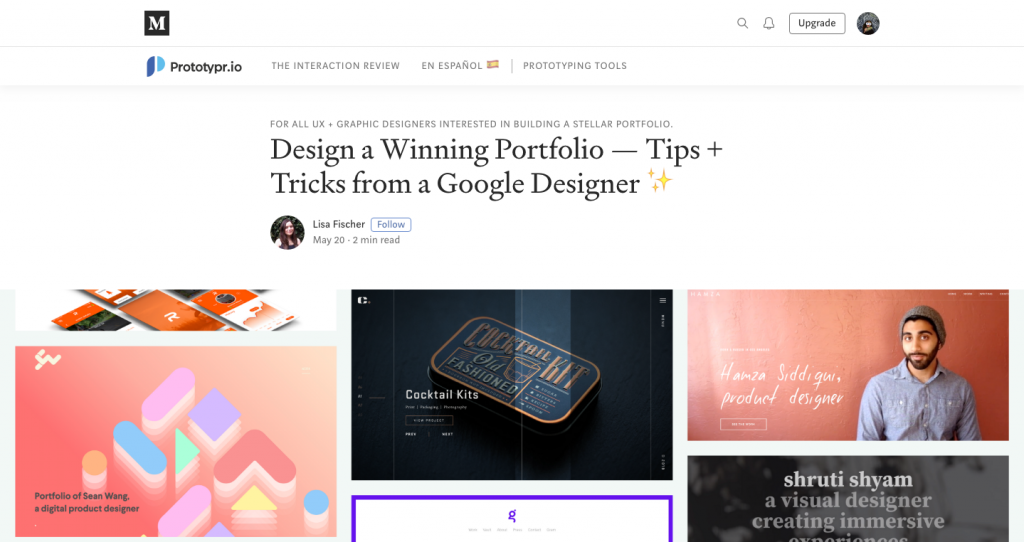Open notifications bell icon

point(769,23)
